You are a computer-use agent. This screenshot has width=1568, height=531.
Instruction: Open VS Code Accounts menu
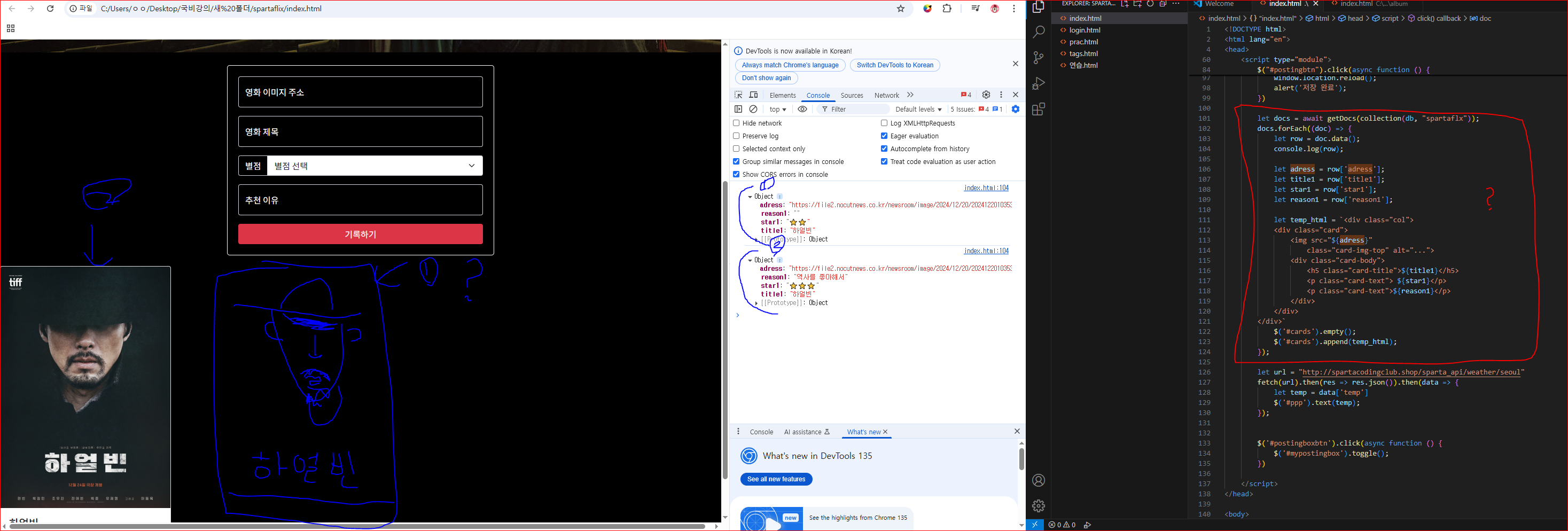coord(1039,480)
